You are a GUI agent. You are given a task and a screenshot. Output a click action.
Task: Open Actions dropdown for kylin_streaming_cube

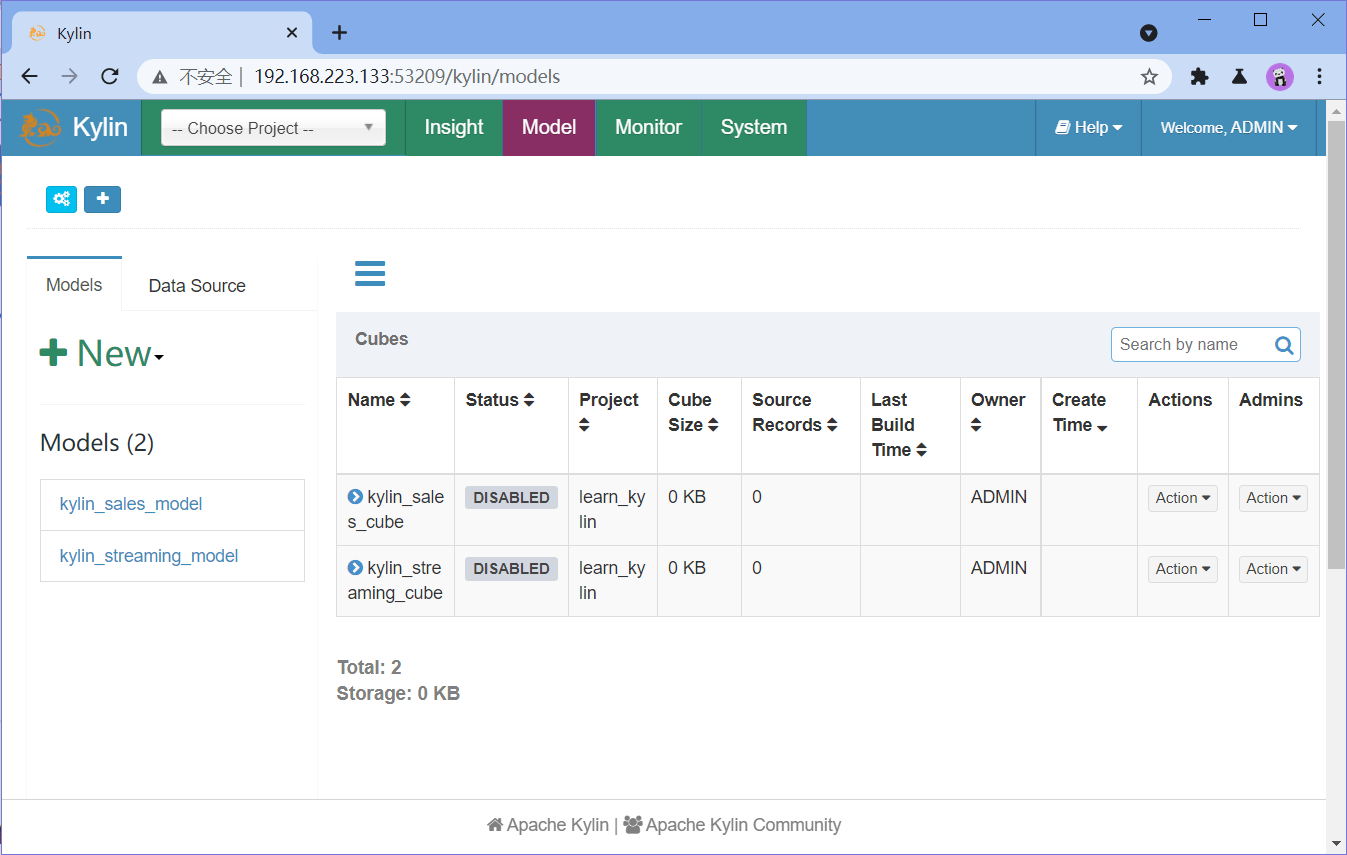[x=1183, y=569]
